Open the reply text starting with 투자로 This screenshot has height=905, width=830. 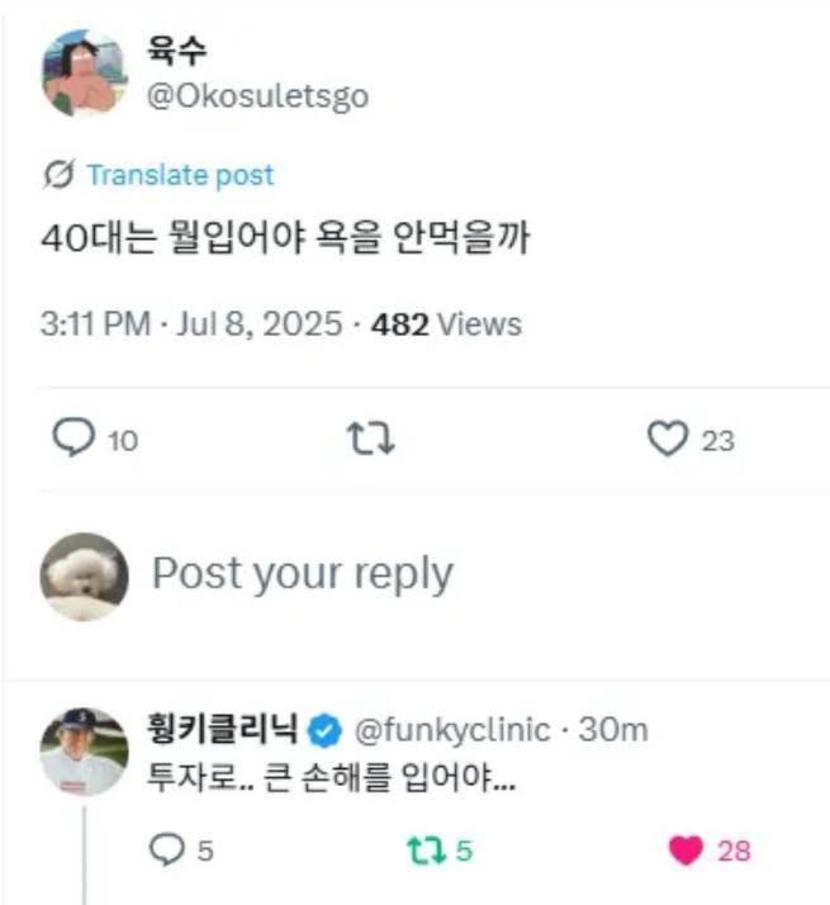coord(331,780)
